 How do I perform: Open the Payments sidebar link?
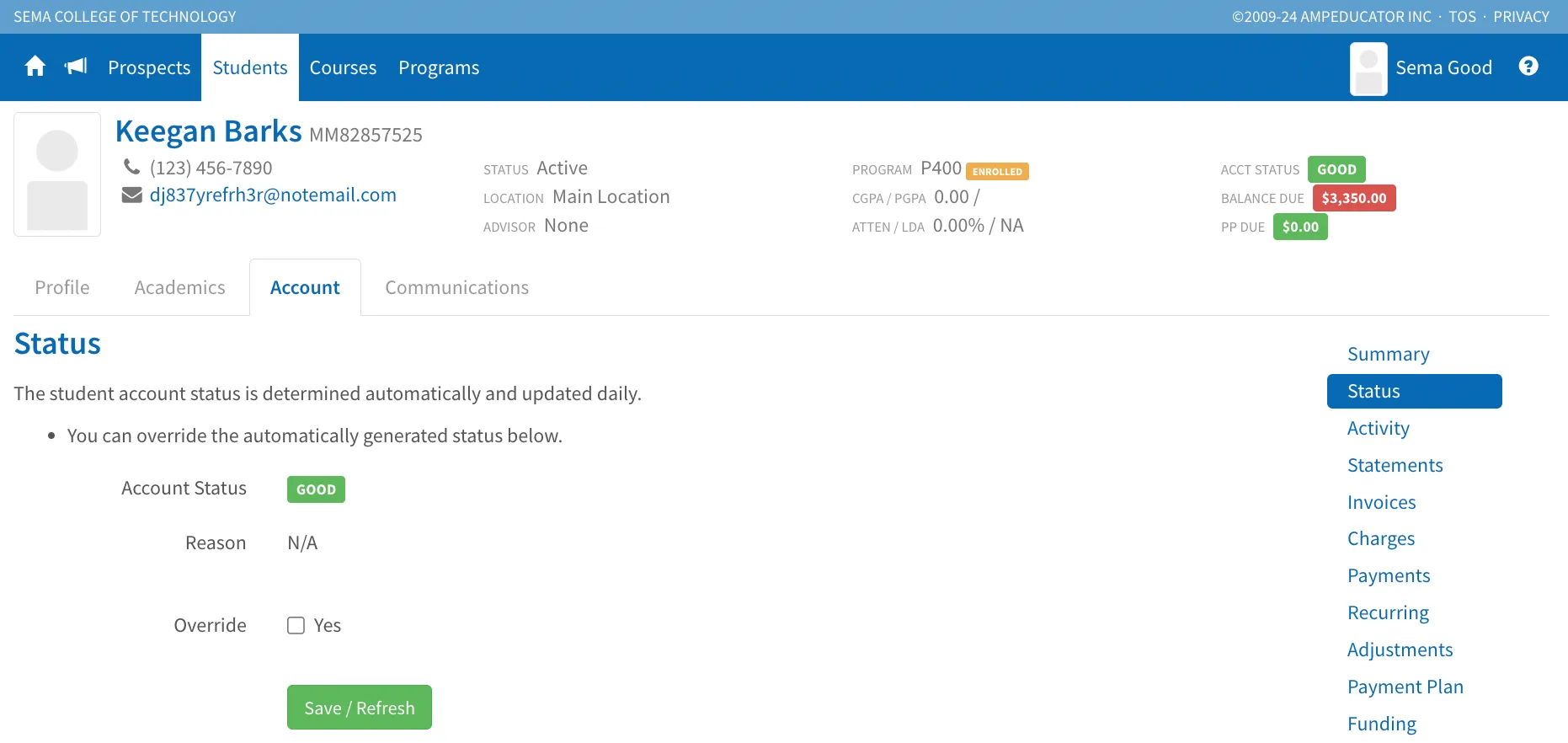(x=1389, y=575)
